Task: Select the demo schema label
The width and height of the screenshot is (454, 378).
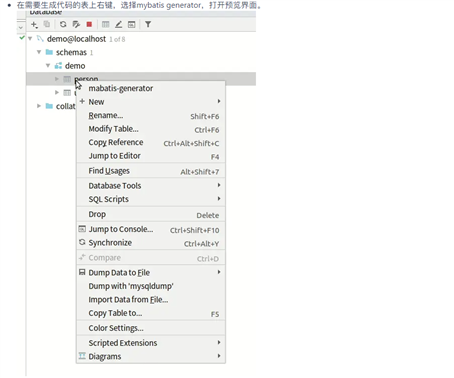Action: coord(75,66)
